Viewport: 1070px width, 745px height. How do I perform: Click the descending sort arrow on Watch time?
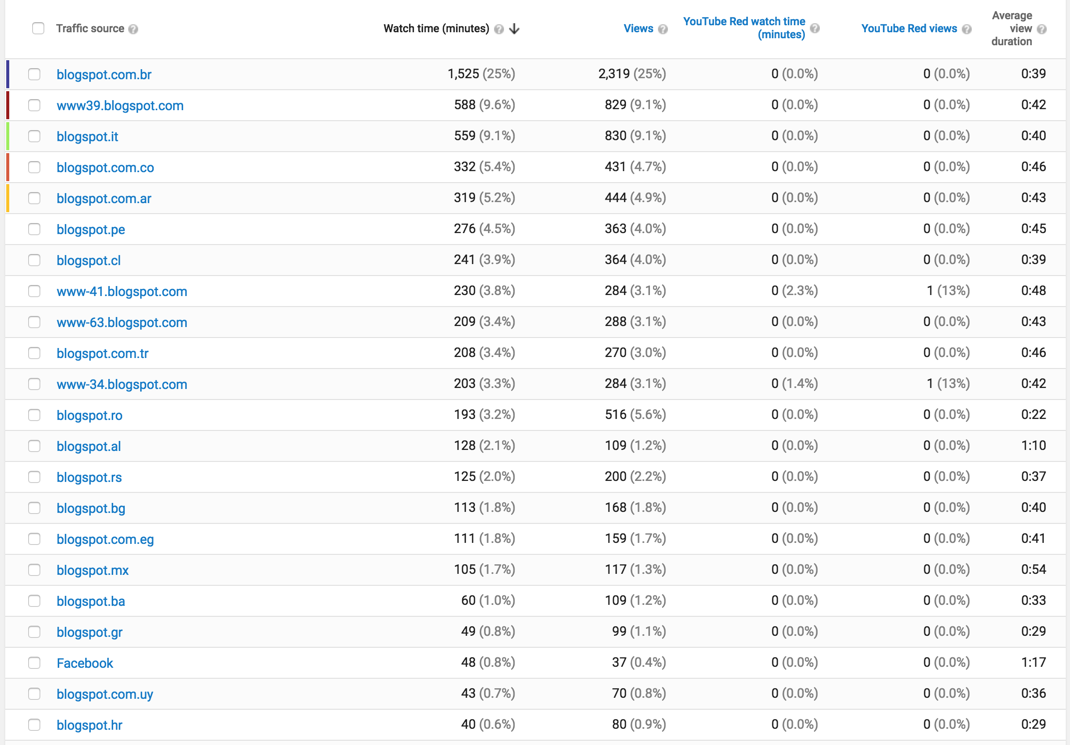[x=515, y=29]
